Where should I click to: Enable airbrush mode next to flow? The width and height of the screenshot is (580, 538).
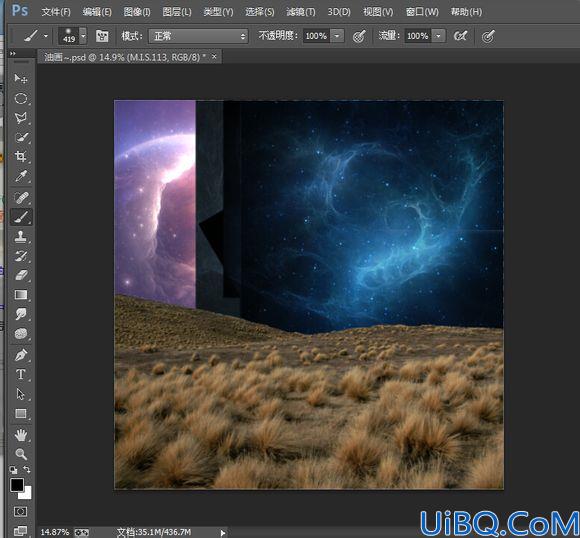coord(461,36)
